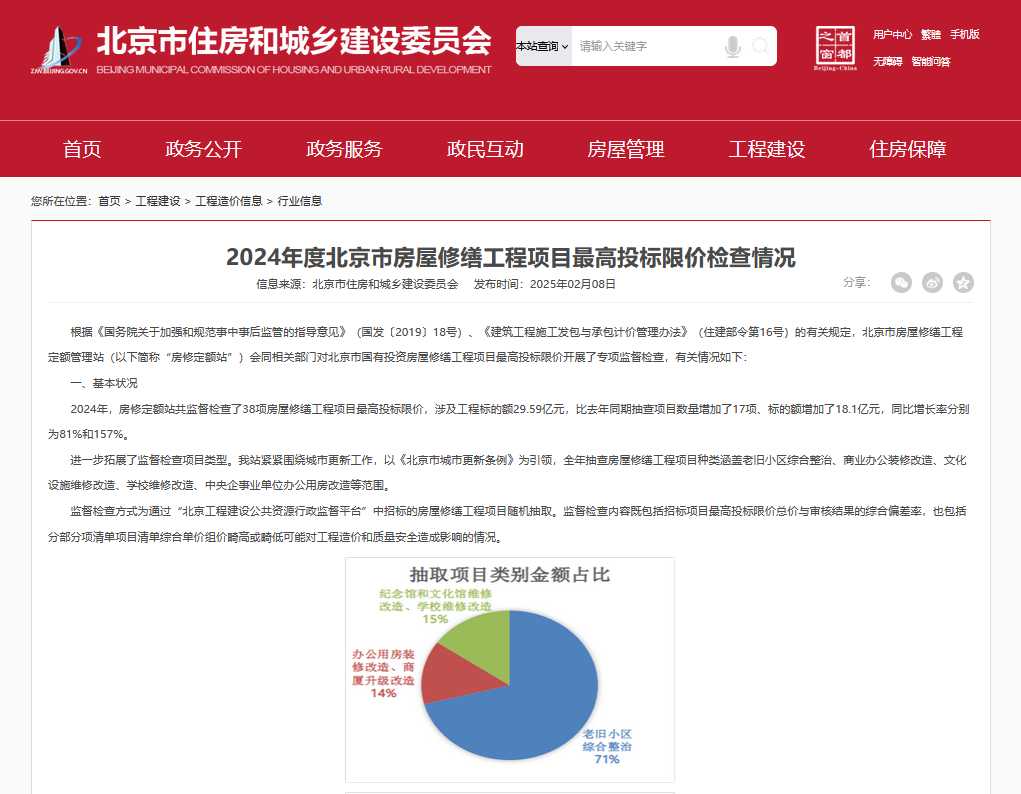Open the 无障碍 accessibility link
The image size is (1021, 794).
pyautogui.click(x=888, y=62)
